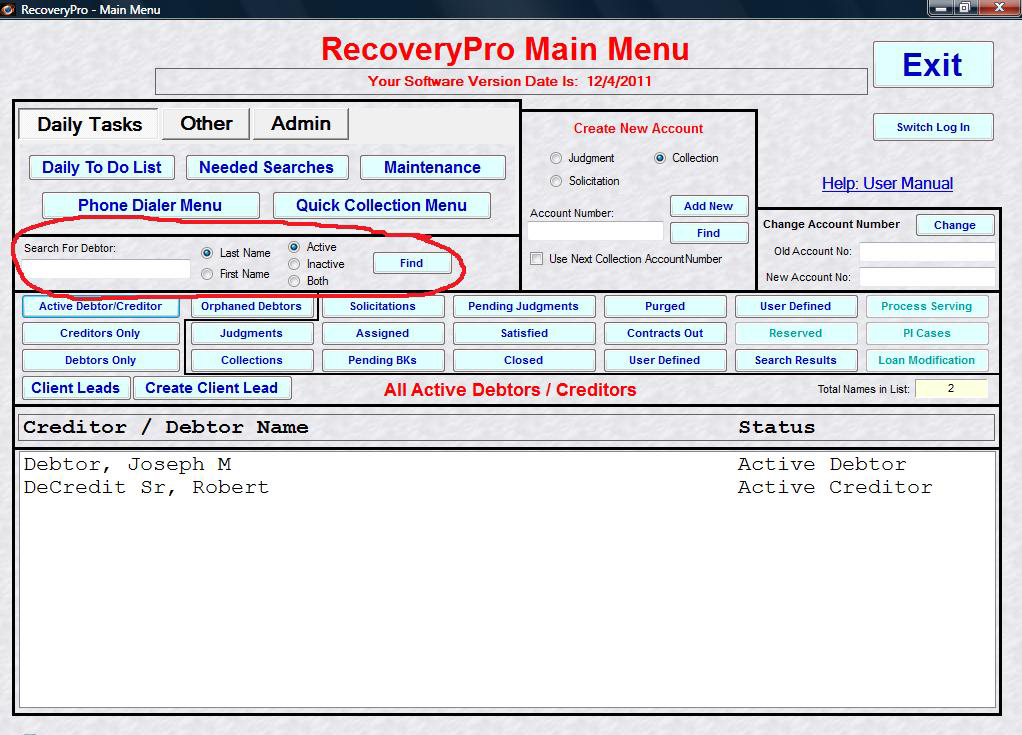
Task: Show Assigned accounts
Action: tap(383, 333)
